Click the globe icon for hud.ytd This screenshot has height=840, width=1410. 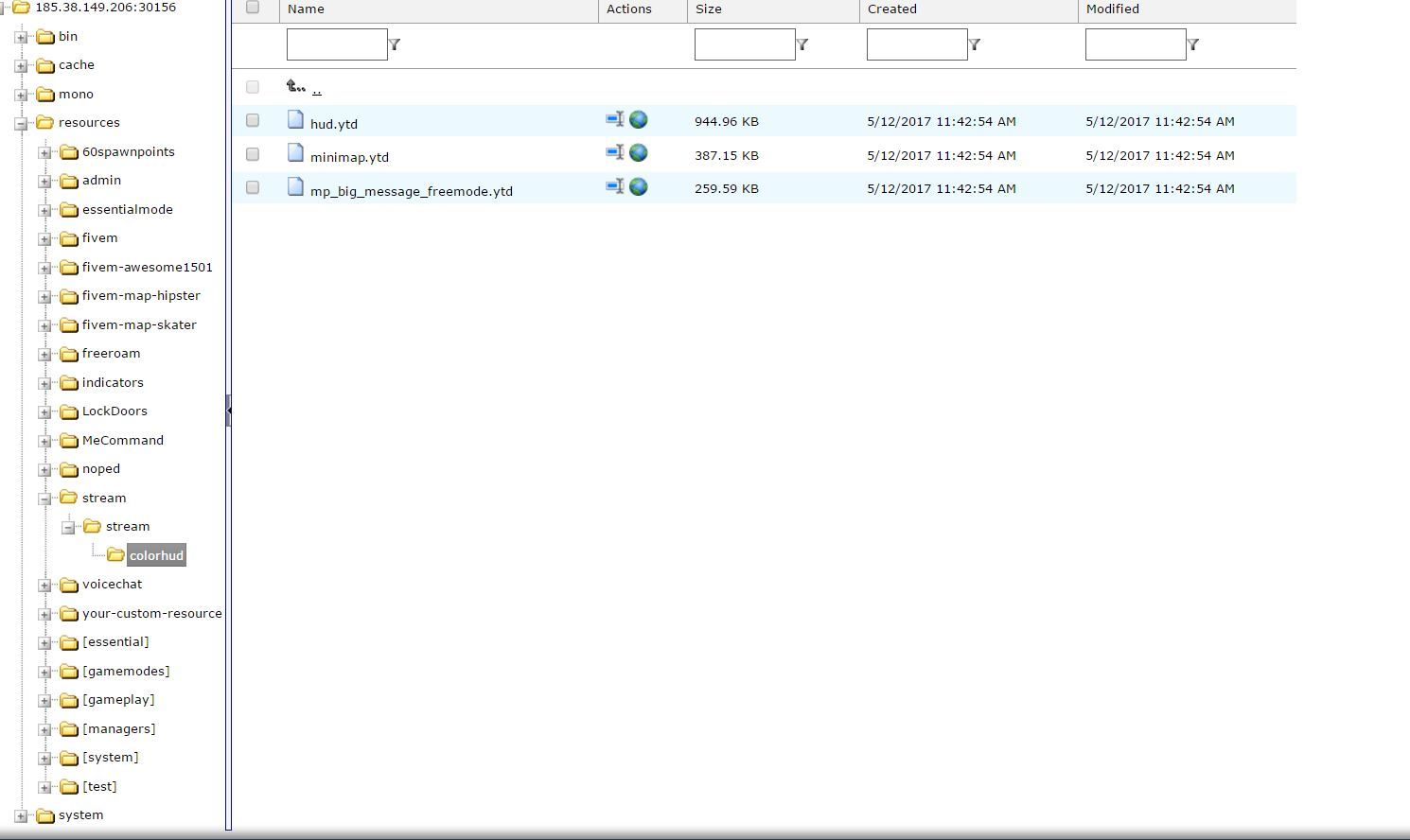coord(639,120)
